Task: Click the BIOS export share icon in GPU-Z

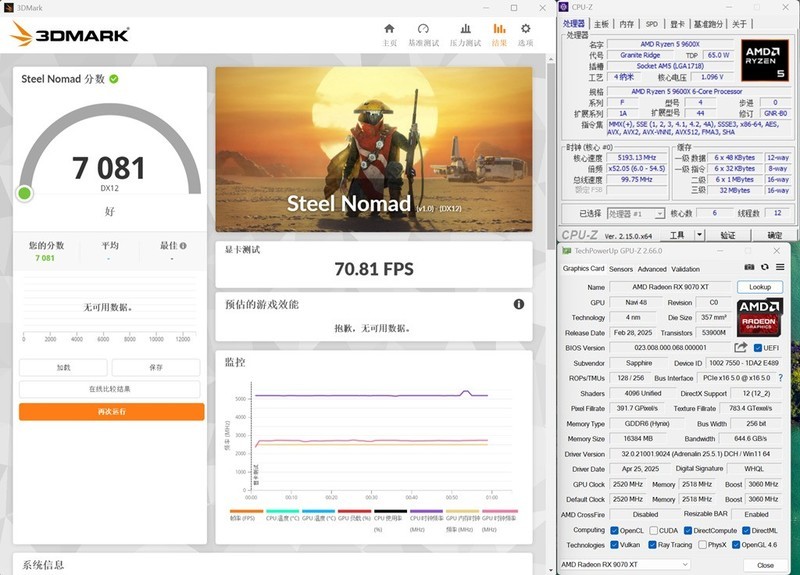Action: (740, 347)
